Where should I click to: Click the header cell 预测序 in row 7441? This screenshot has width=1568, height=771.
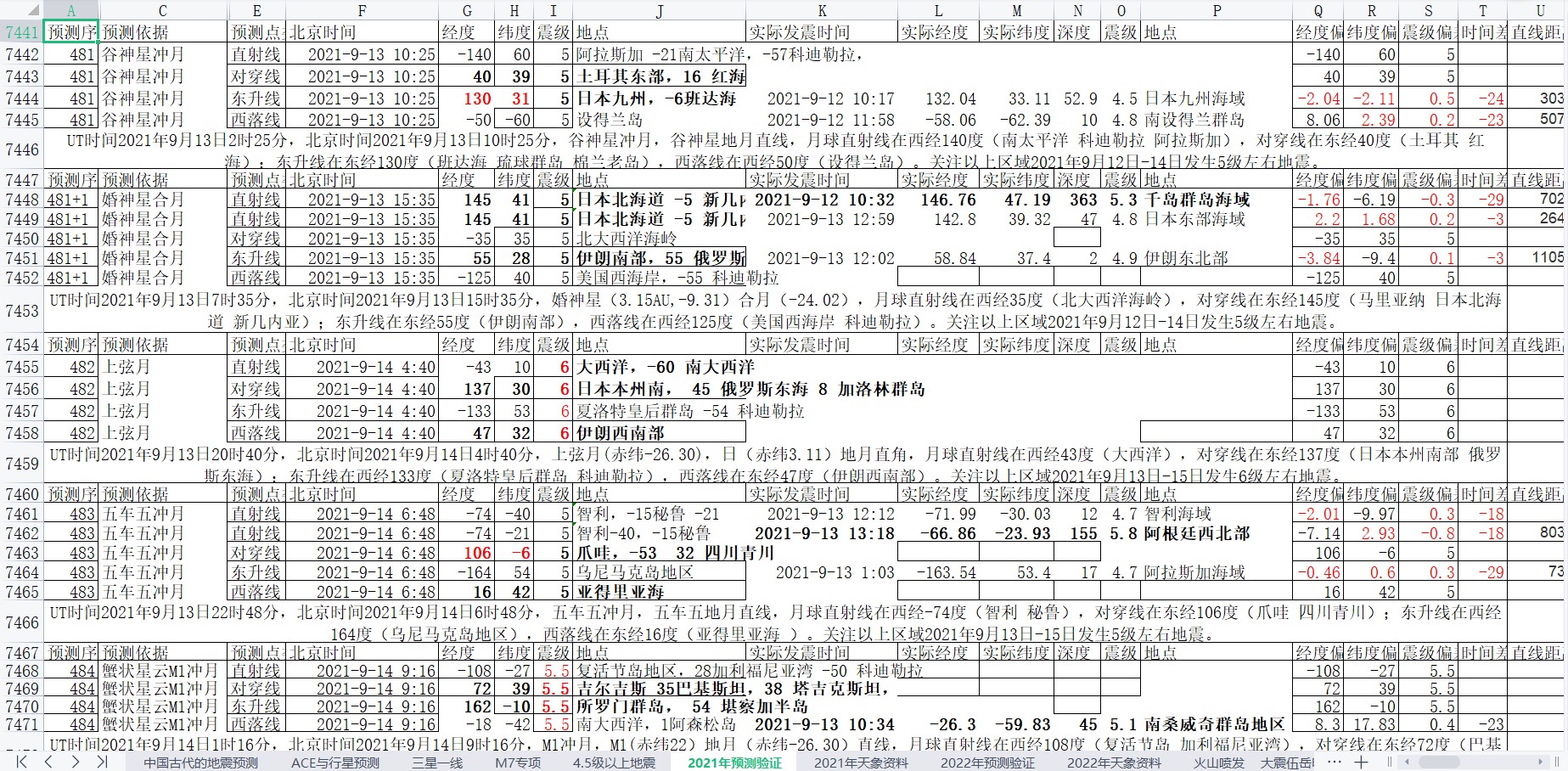71,32
